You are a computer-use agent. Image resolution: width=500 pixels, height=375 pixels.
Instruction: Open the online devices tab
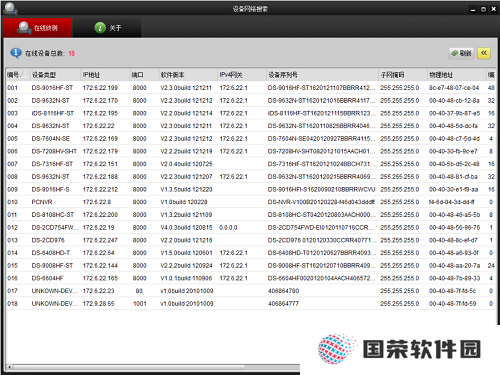click(37, 28)
